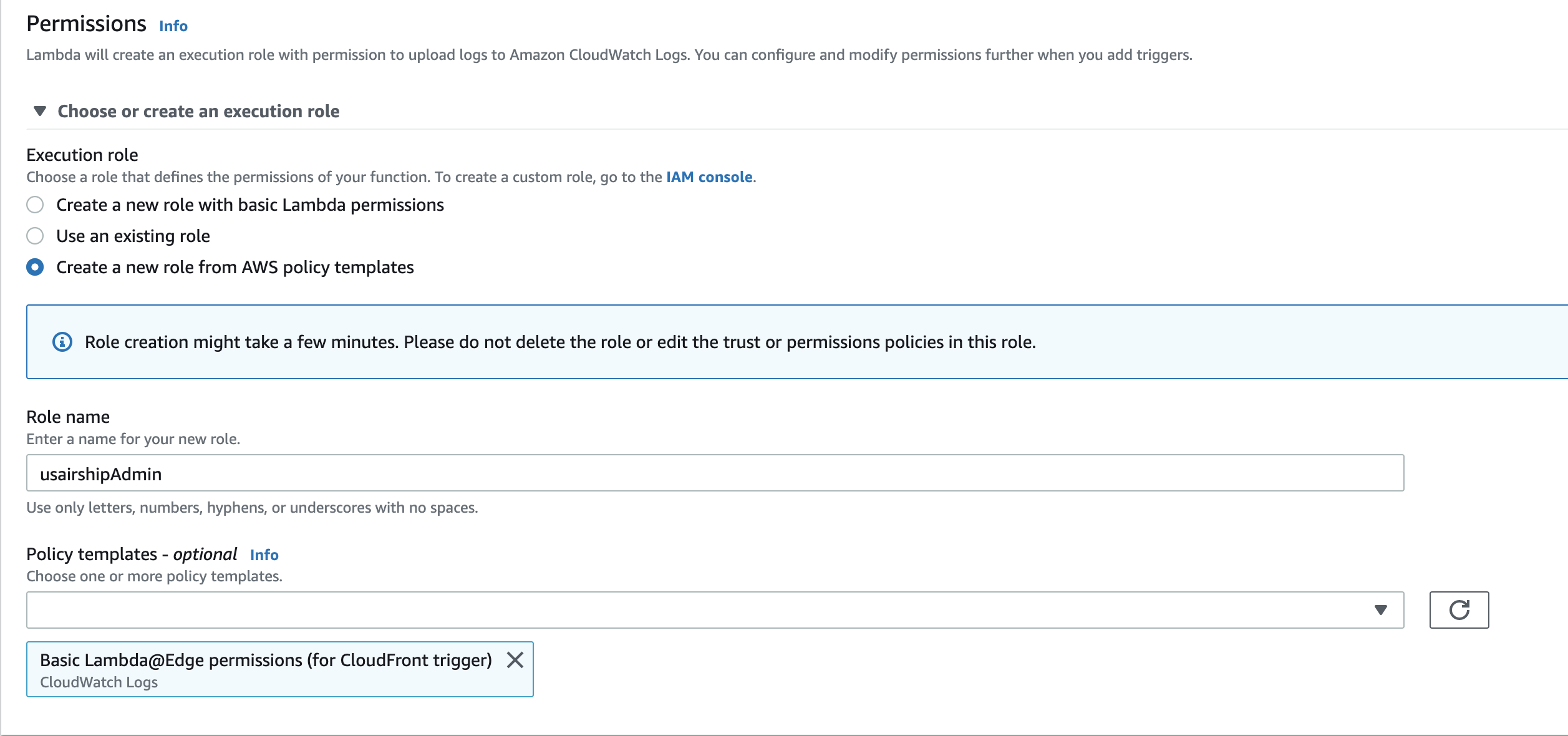Screen dimensions: 1568x736
Task: Click the 'Role creation might take a few minutes' message
Action: click(560, 342)
